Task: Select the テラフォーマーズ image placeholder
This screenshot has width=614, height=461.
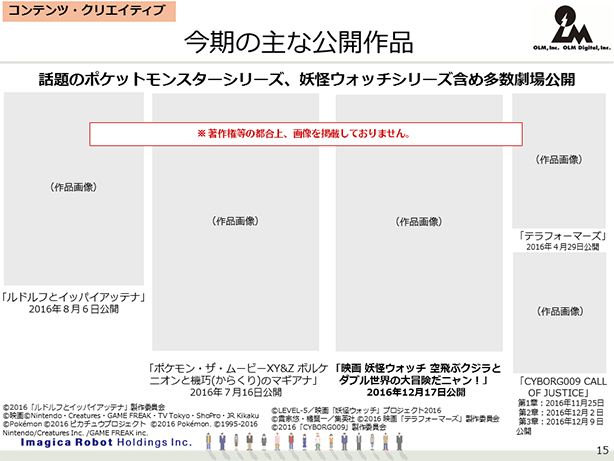Action: [x=559, y=161]
